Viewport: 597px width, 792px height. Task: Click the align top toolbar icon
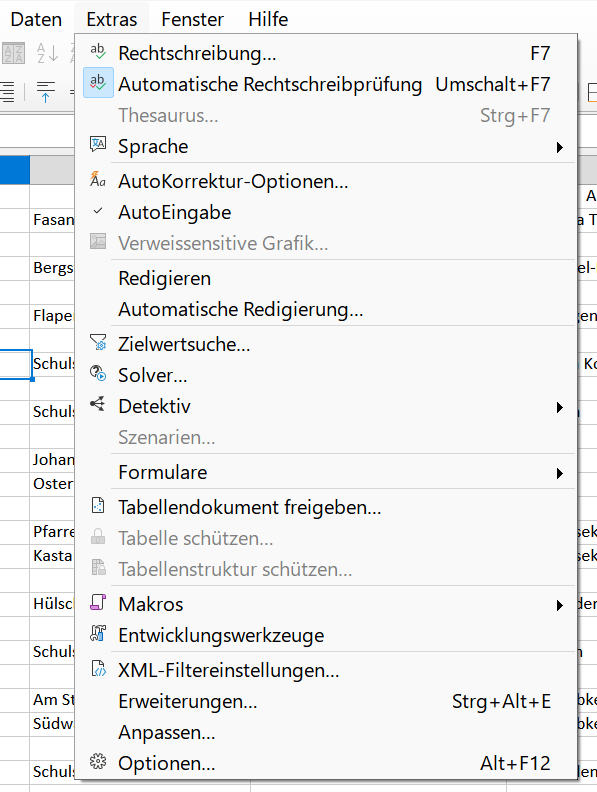point(45,92)
